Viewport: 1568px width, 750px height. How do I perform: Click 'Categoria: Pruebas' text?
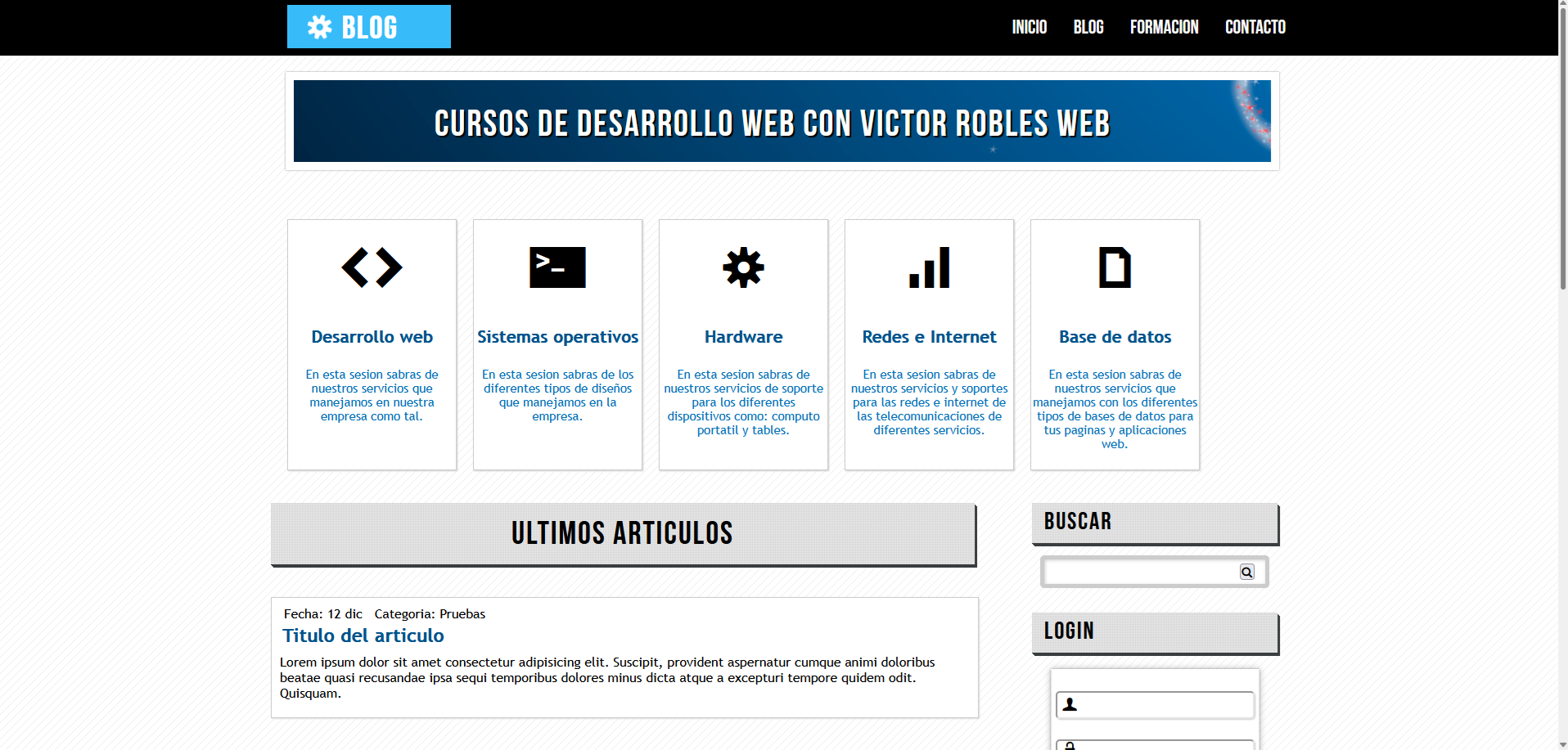[x=430, y=614]
